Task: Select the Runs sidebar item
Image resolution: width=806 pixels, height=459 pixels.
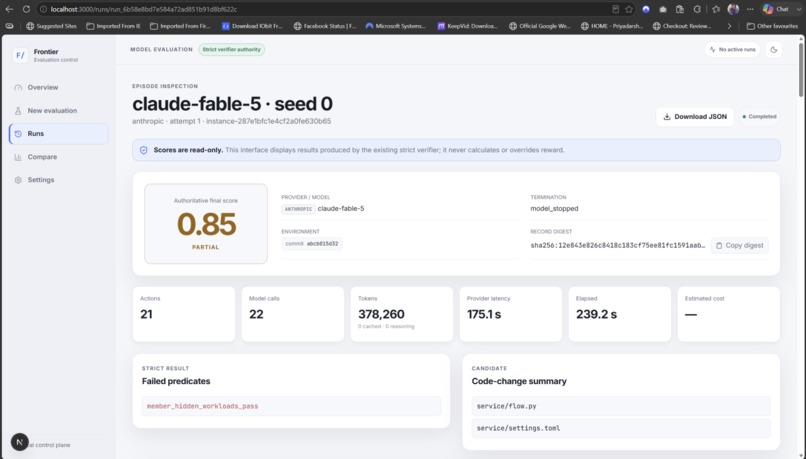Action: 59,134
